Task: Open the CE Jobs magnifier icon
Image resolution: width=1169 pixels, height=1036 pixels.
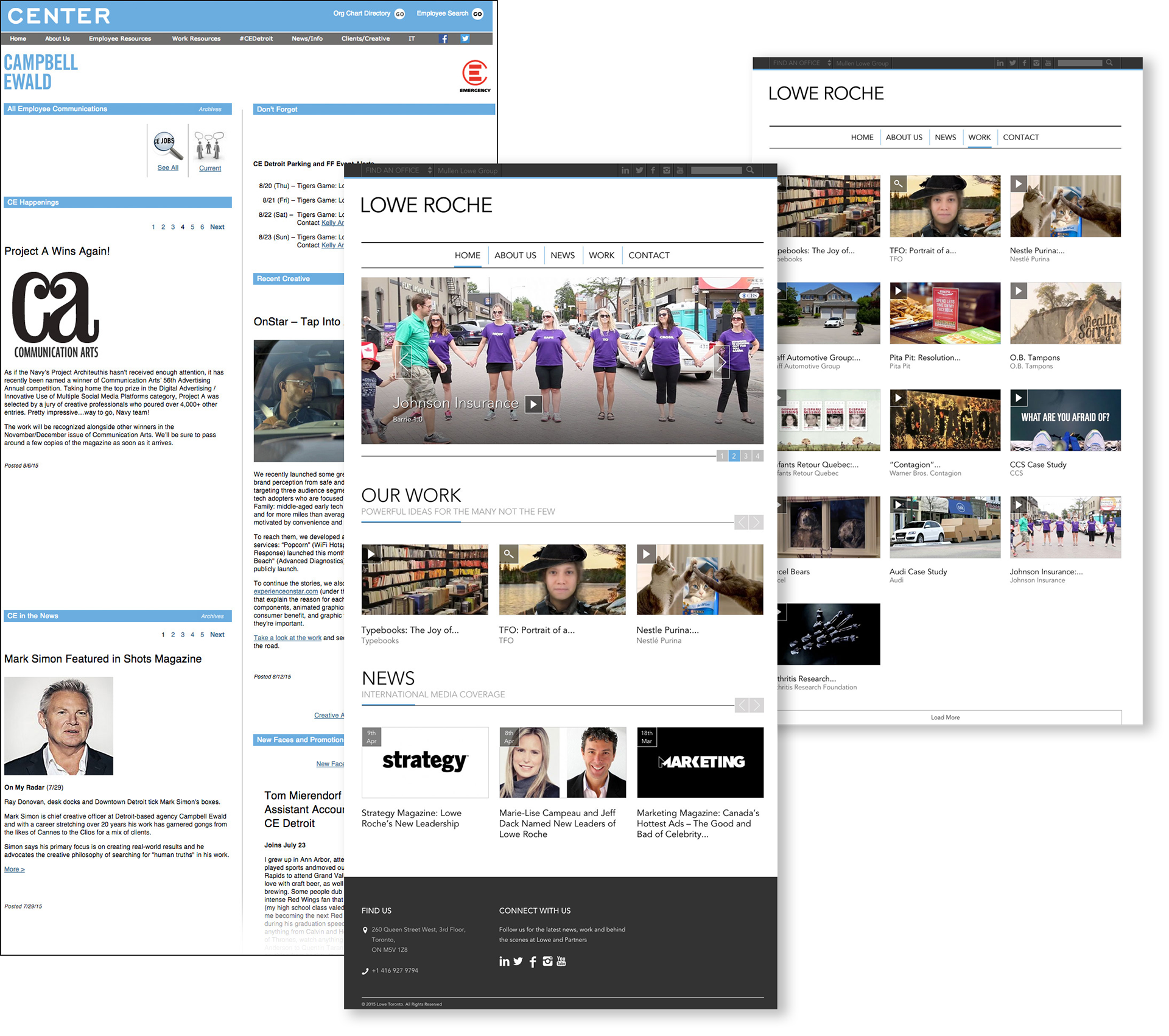Action: click(167, 146)
